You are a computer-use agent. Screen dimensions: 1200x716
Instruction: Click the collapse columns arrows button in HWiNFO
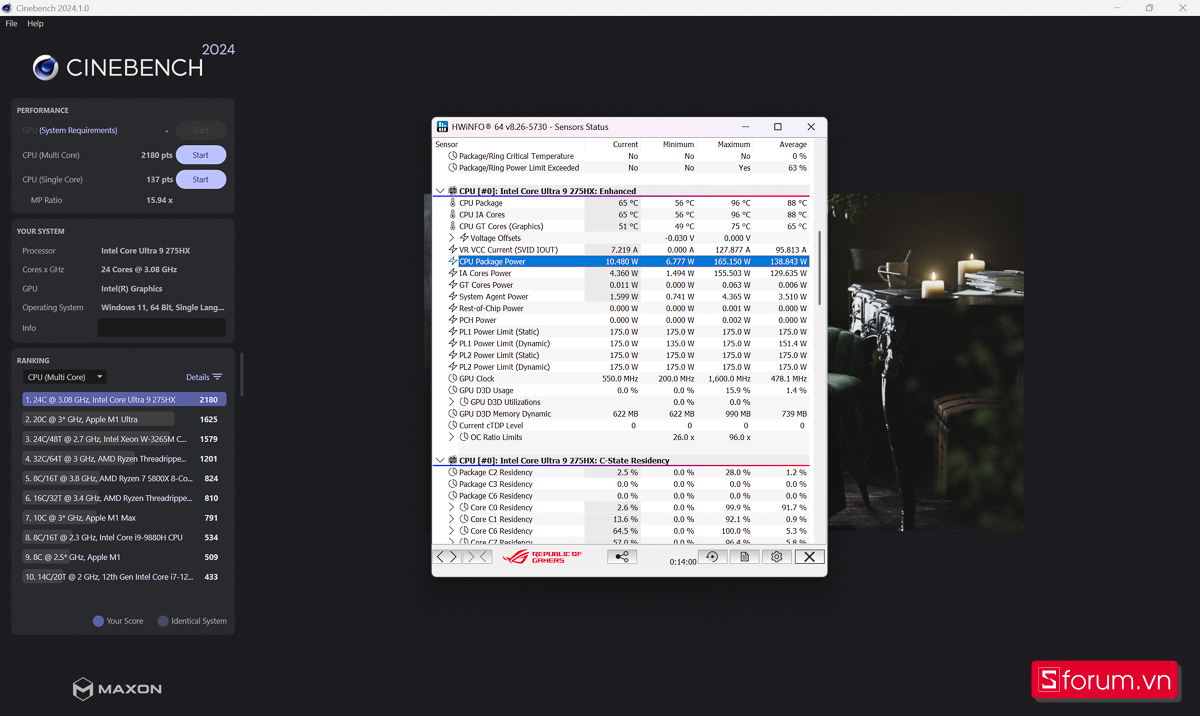pos(477,557)
